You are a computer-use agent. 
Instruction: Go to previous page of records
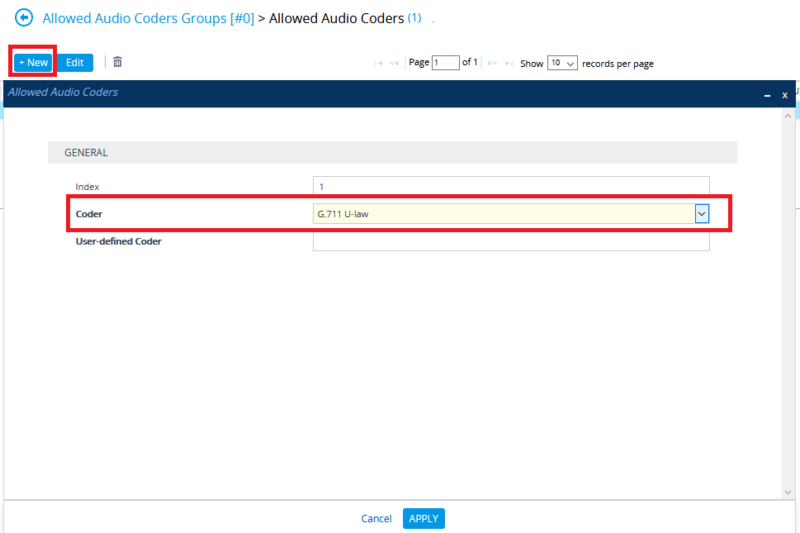click(395, 63)
